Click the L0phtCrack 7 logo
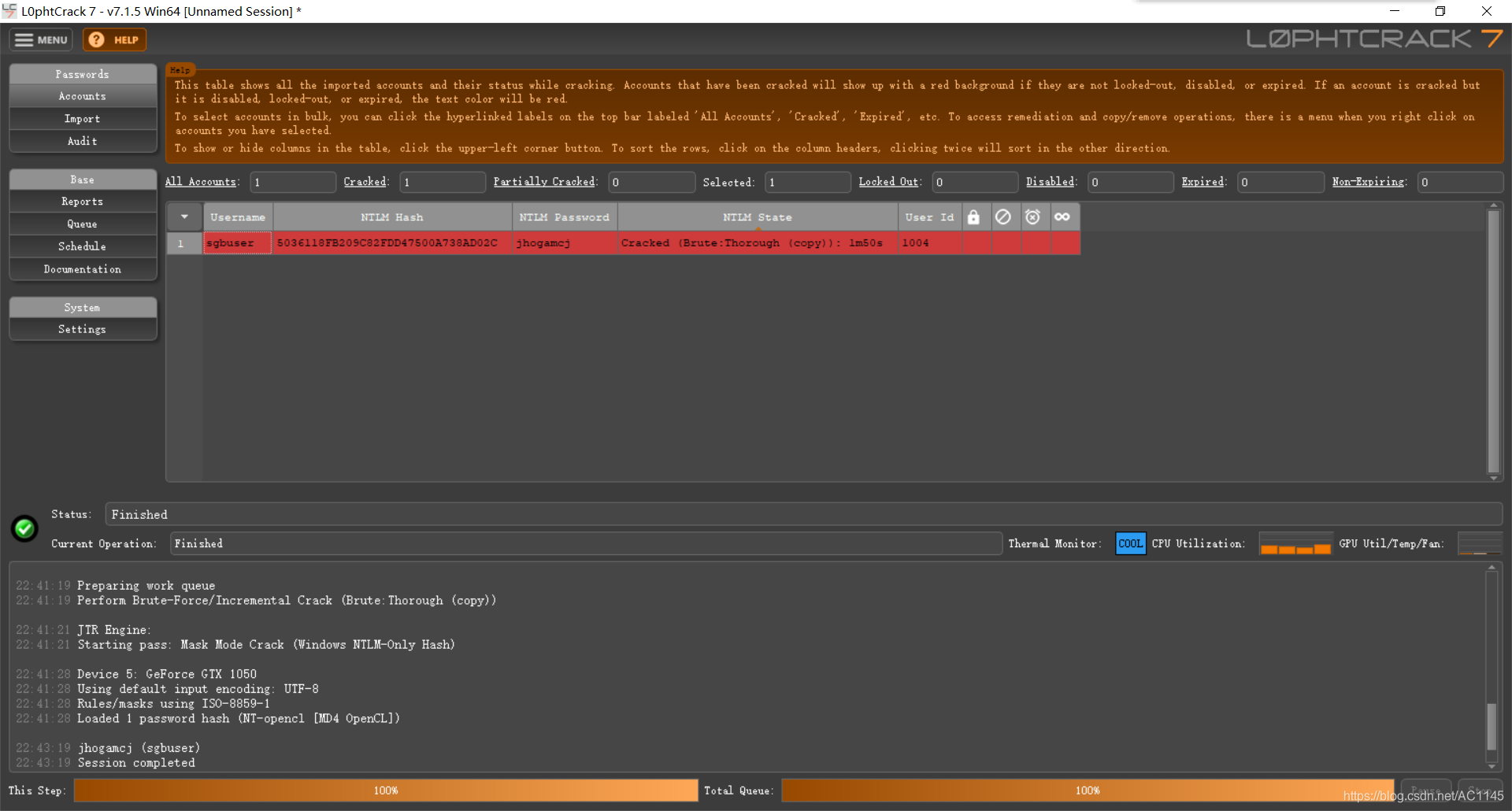The width and height of the screenshot is (1512, 811). coord(1374,39)
